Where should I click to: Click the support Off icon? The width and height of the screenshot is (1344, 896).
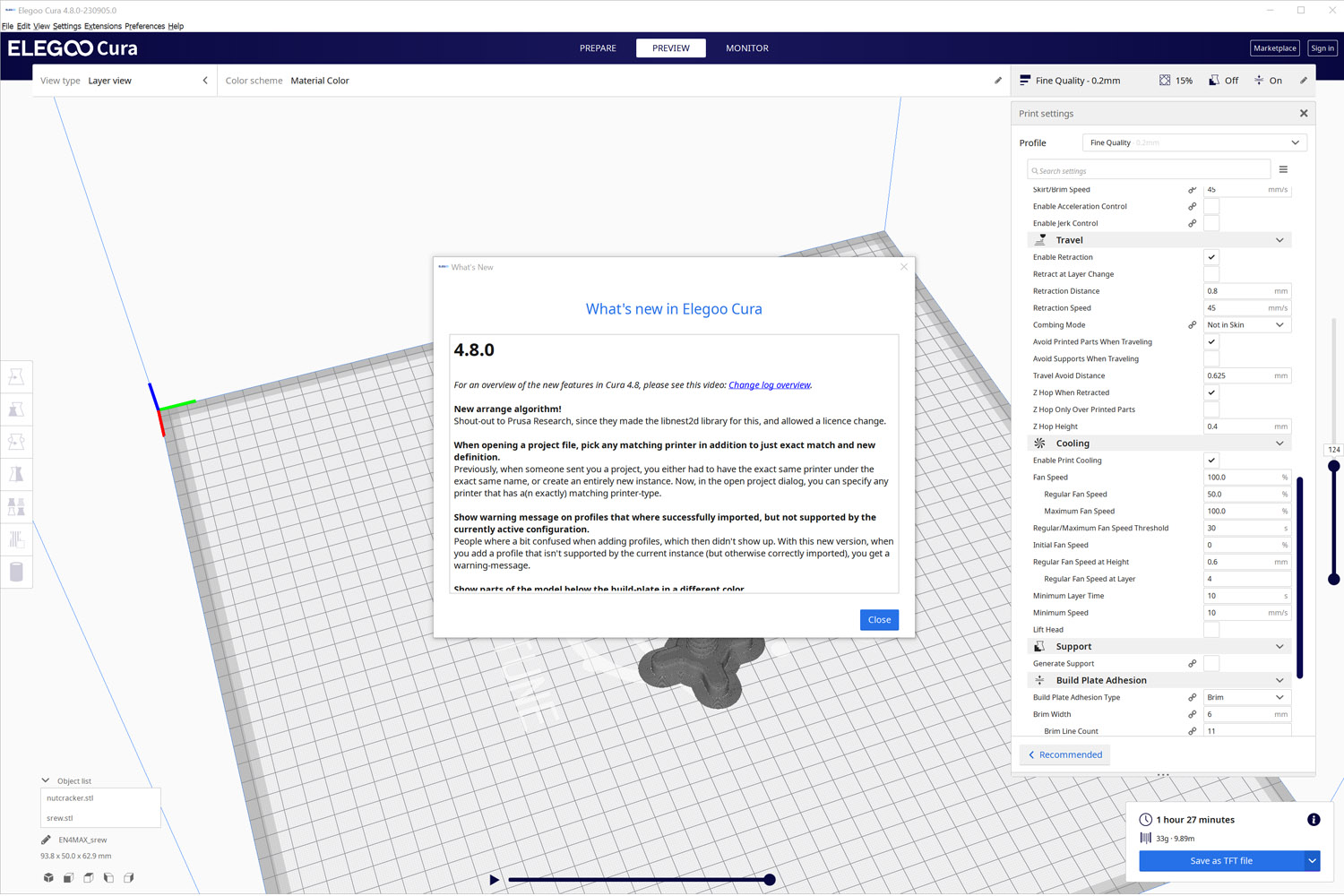[x=1214, y=81]
